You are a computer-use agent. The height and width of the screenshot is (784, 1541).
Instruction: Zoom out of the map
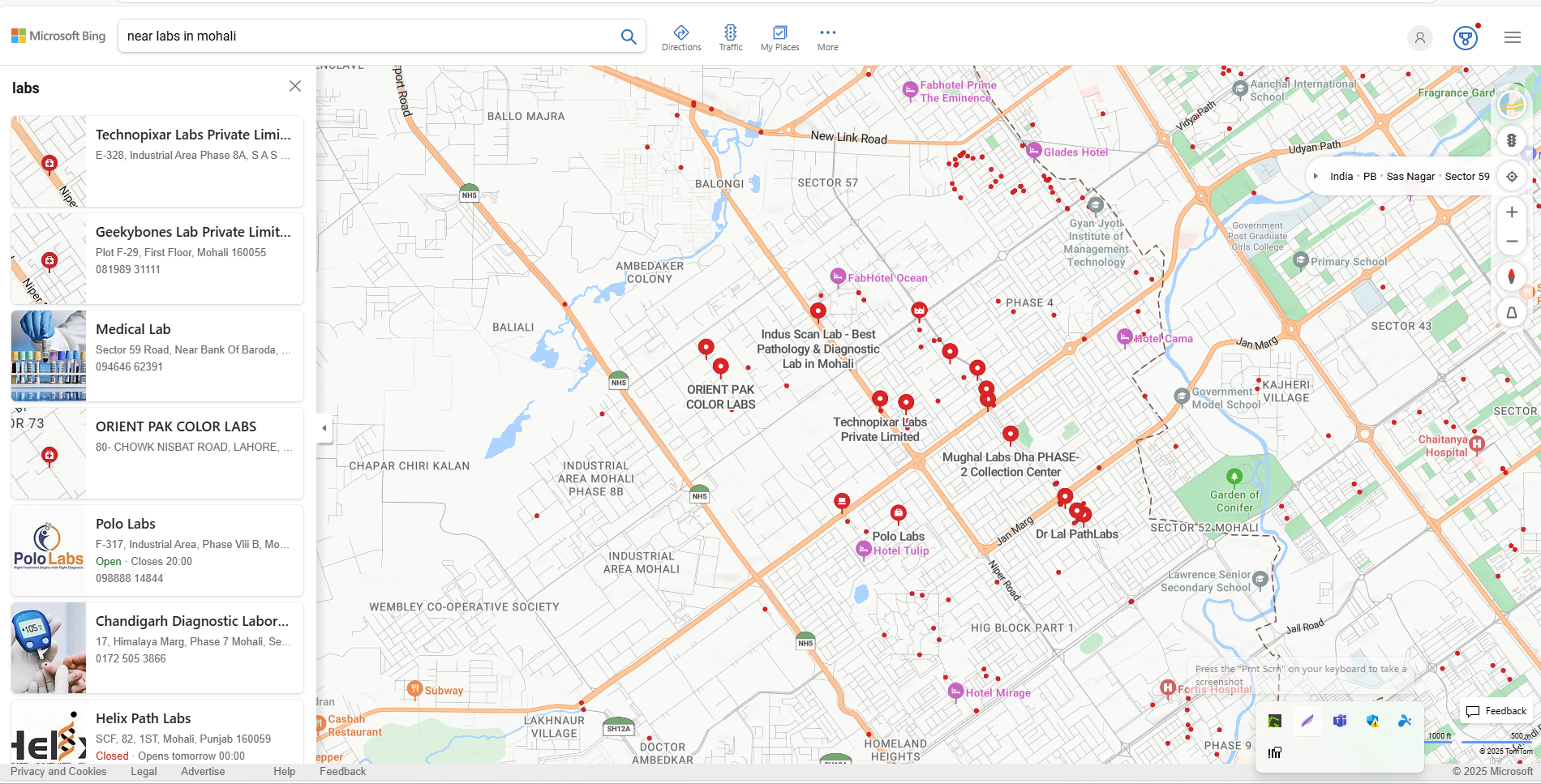1512,242
